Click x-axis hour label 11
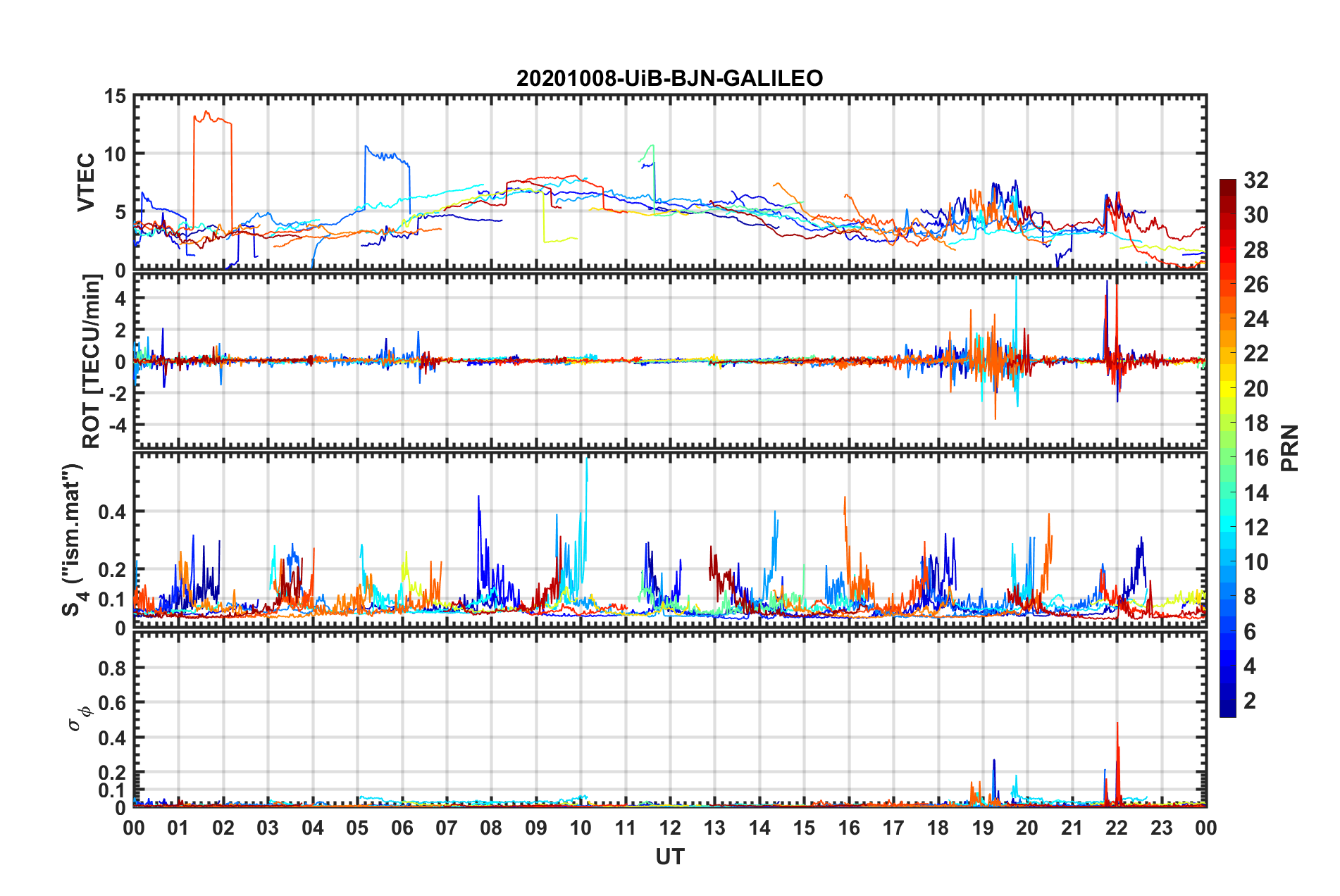1340x896 pixels. tap(626, 828)
